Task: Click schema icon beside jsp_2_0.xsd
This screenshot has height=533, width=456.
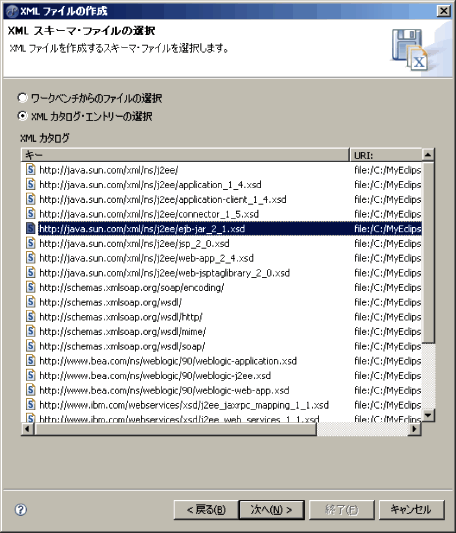Action: 31,243
